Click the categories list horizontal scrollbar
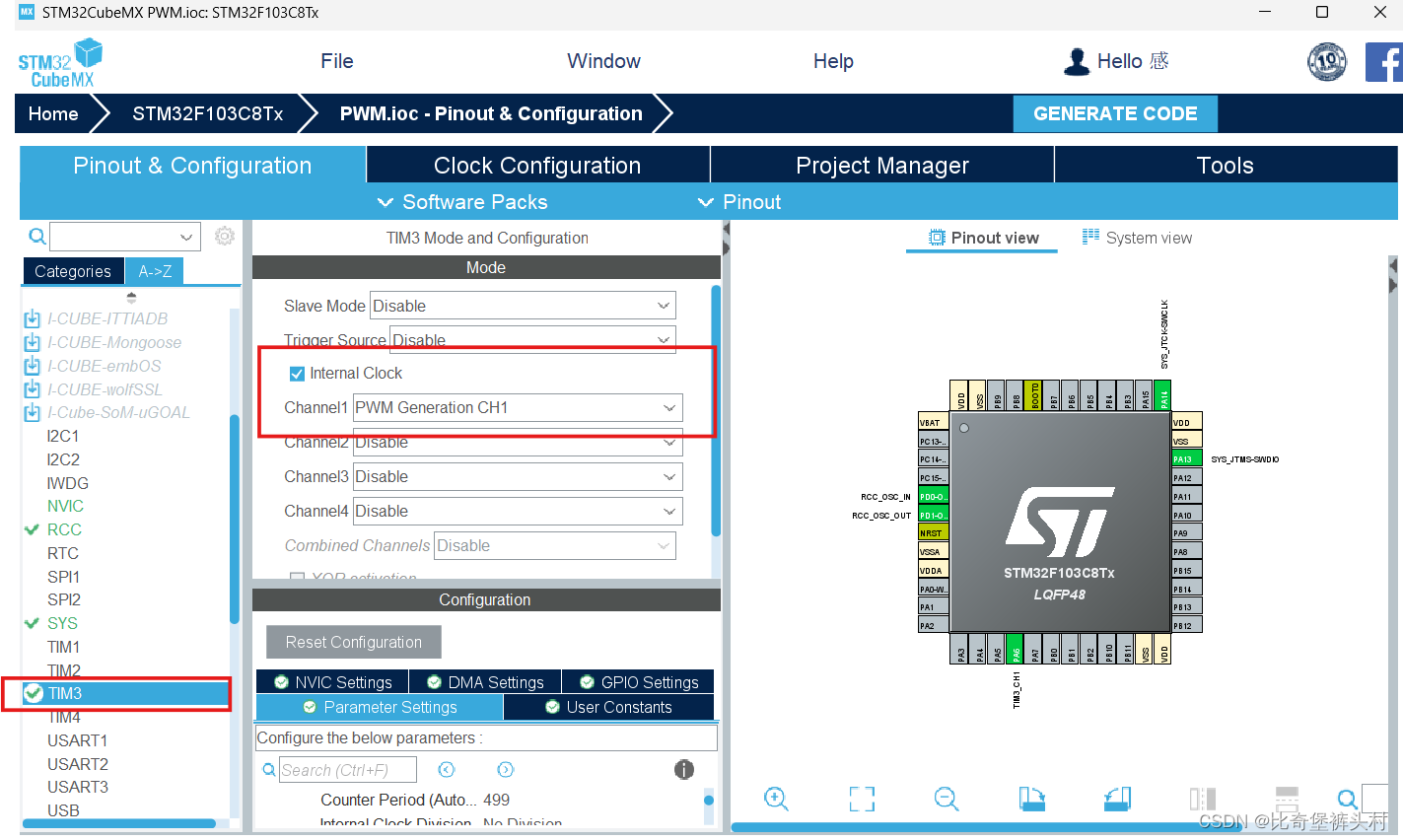 click(x=118, y=823)
